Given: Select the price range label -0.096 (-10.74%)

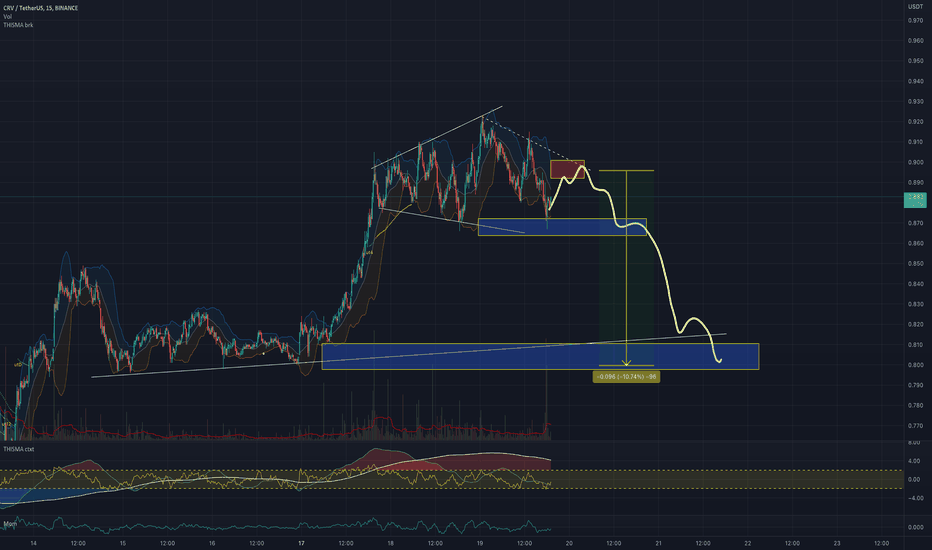Looking at the screenshot, I should point(626,377).
